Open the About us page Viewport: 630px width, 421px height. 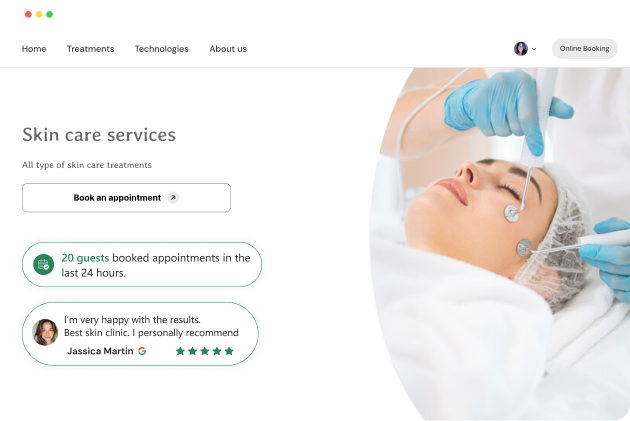pos(228,49)
